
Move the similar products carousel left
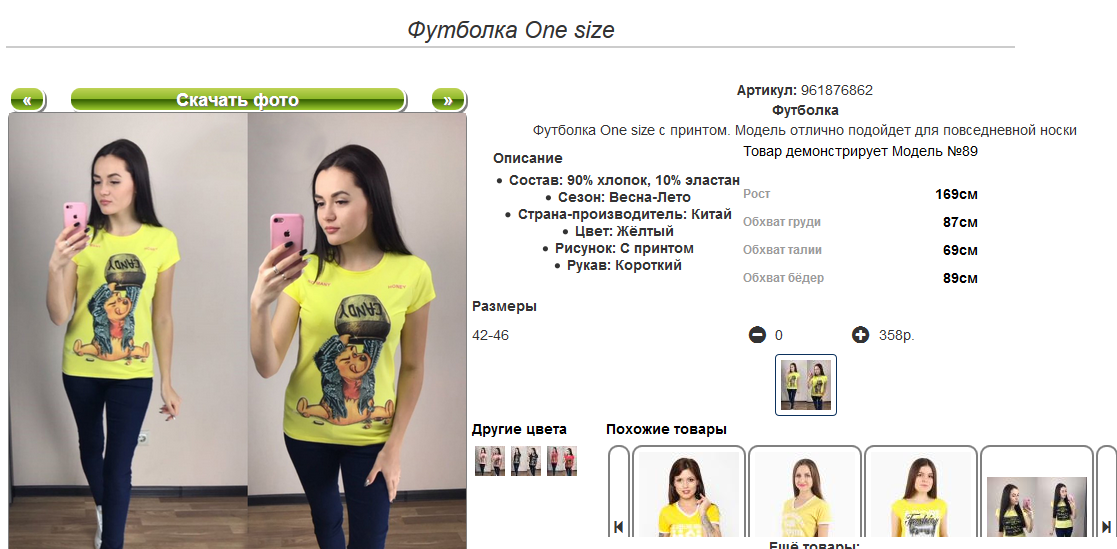coord(618,527)
